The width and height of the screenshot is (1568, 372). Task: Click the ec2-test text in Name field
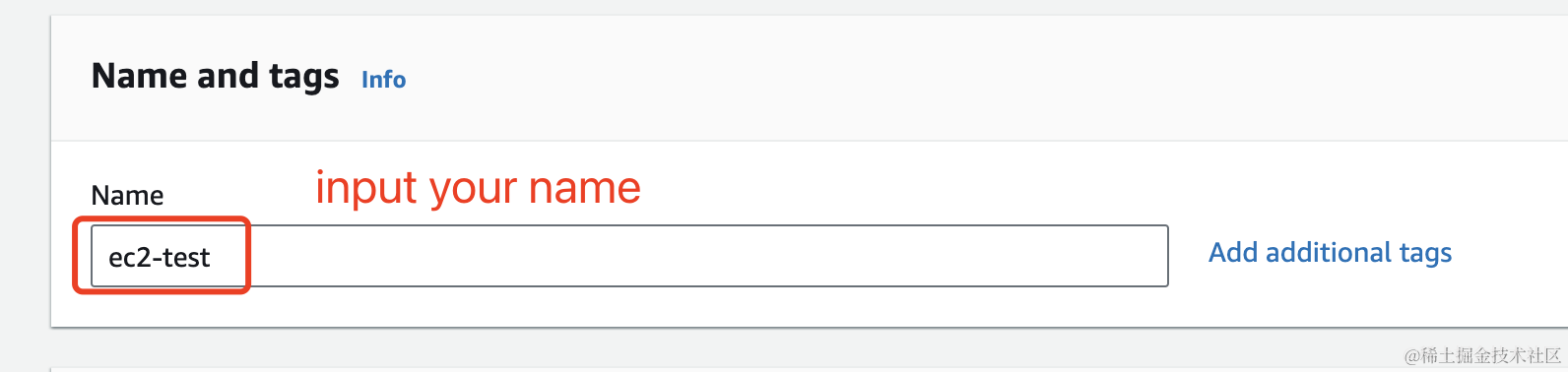159,258
